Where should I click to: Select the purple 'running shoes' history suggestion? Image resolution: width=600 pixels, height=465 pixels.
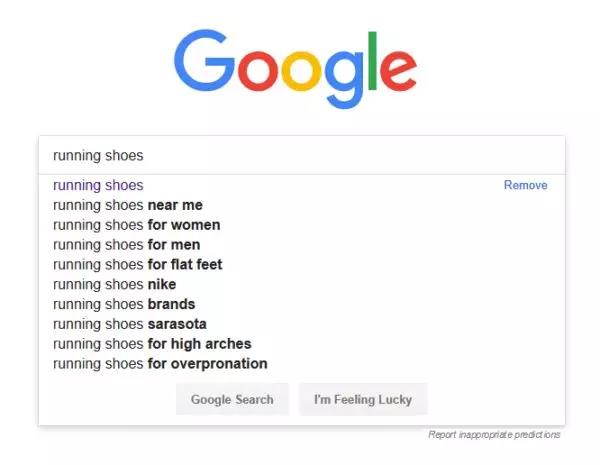(98, 185)
